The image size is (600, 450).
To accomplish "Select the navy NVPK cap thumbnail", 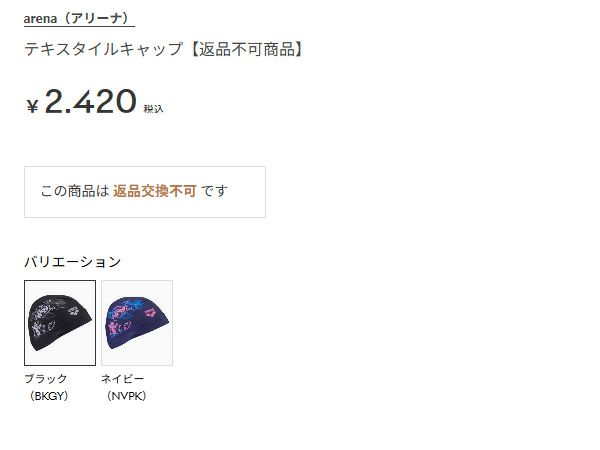I will [x=137, y=323].
